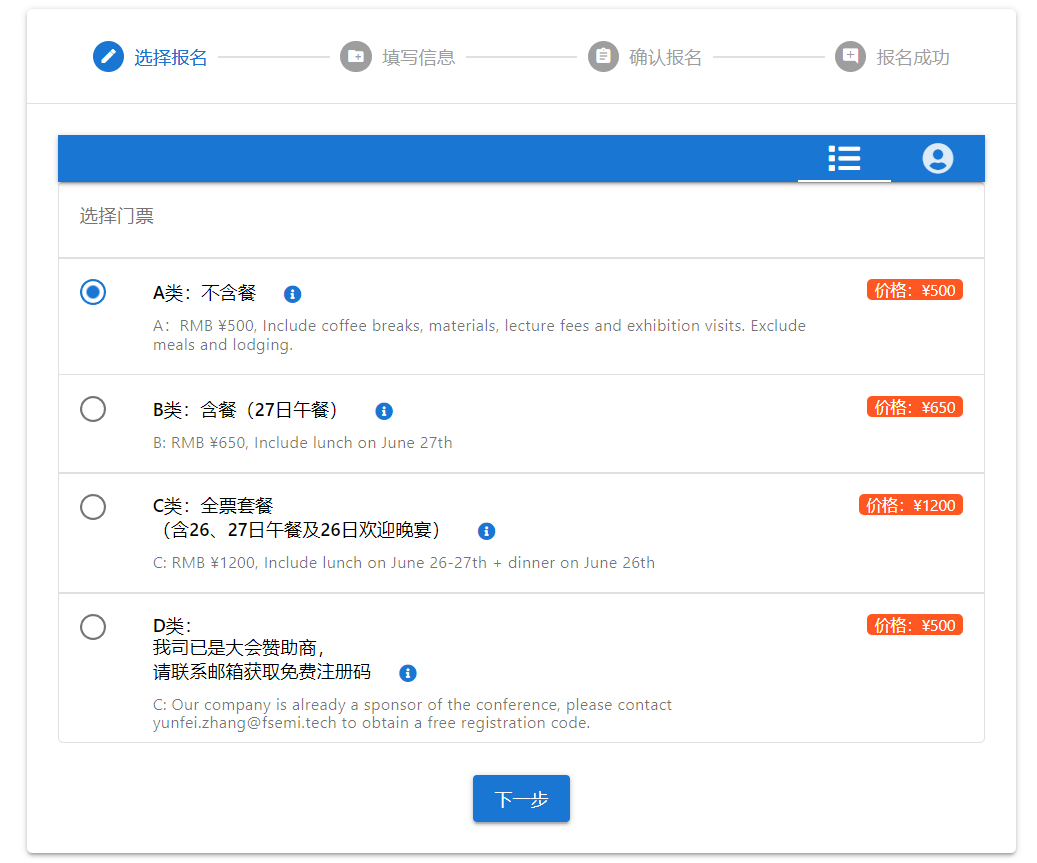This screenshot has height=863, width=1037.
Task: Click the 报名成功 step icon
Action: tap(849, 56)
